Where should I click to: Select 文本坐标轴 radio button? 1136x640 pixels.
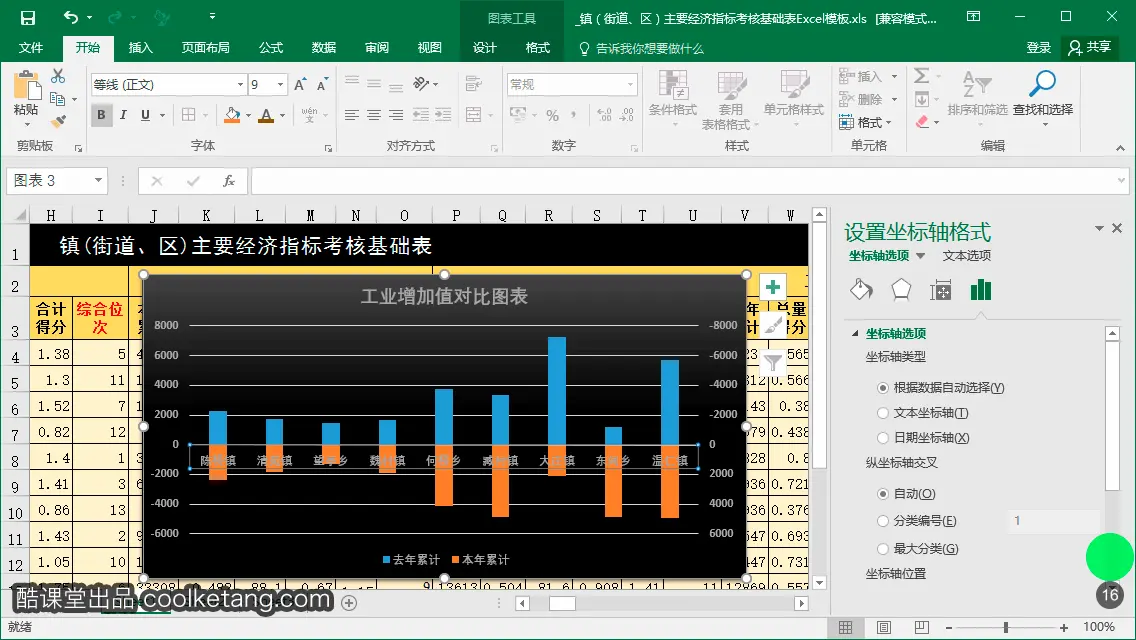click(x=882, y=413)
